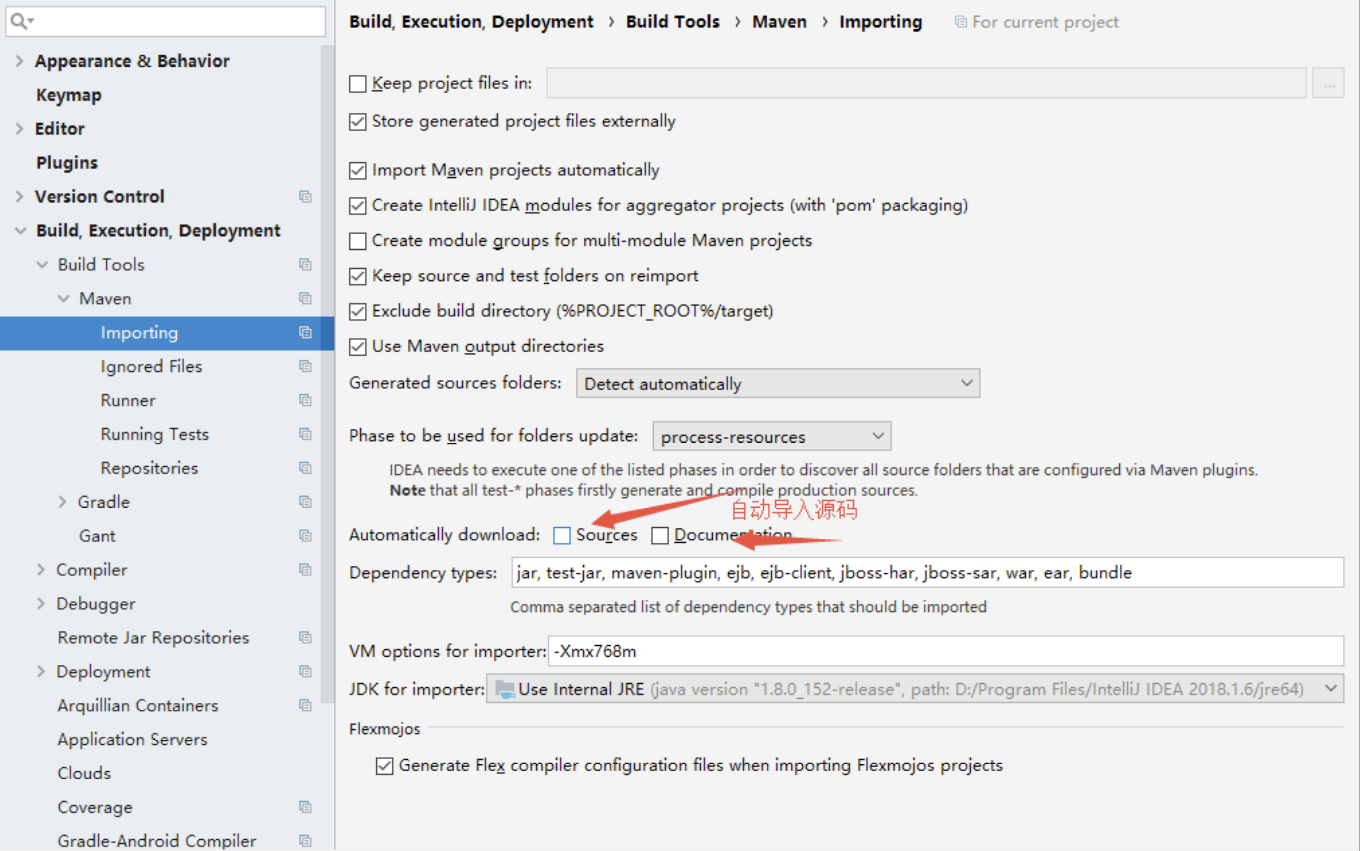Screen dimensions: 1360x851
Task: Click project-level icon on Deployment row
Action: [305, 672]
